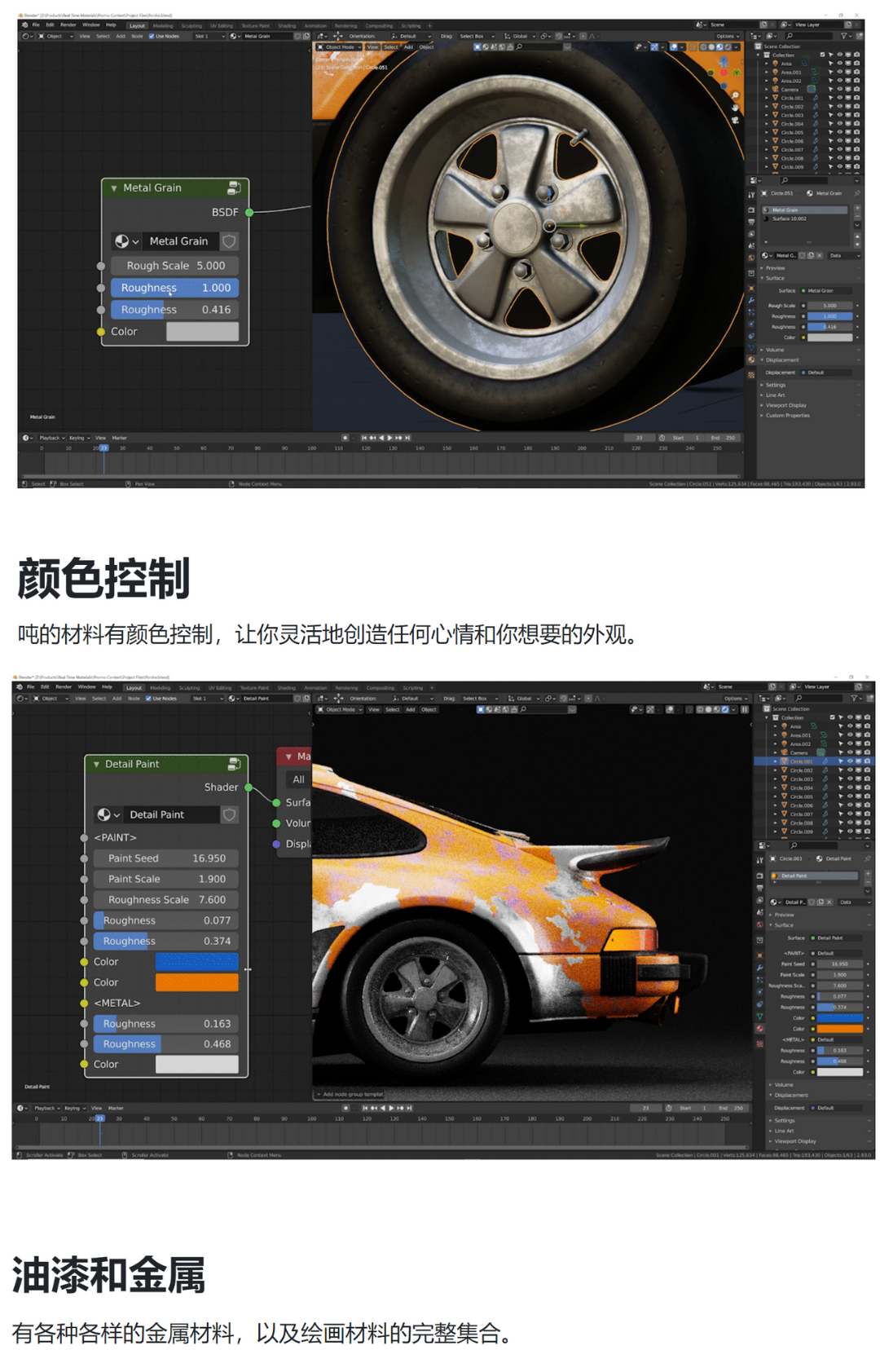
Task: Hide Circle.005 via eye icon in Detail Paint screenshot outliner
Action: click(850, 796)
